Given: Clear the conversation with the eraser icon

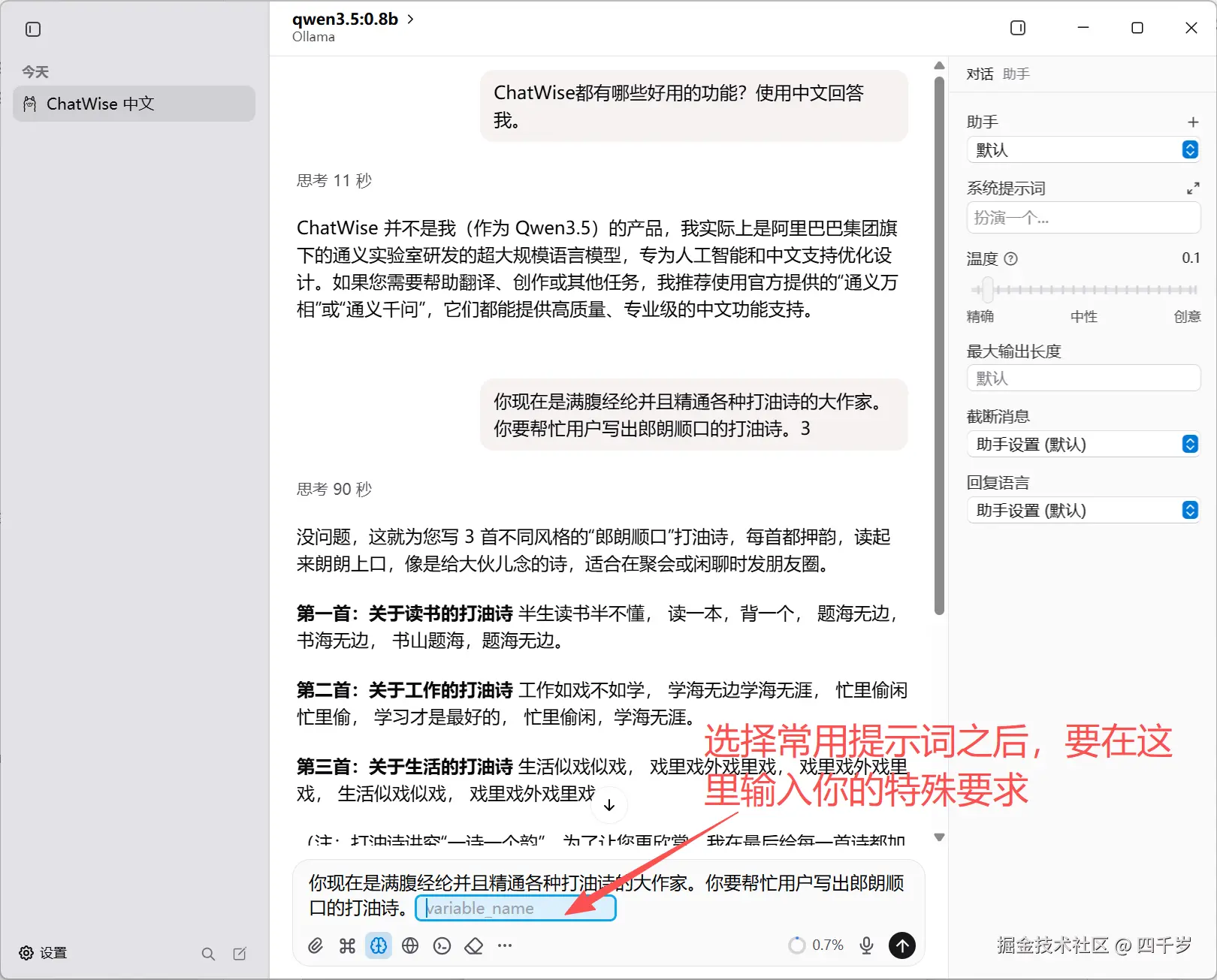Looking at the screenshot, I should (x=473, y=945).
